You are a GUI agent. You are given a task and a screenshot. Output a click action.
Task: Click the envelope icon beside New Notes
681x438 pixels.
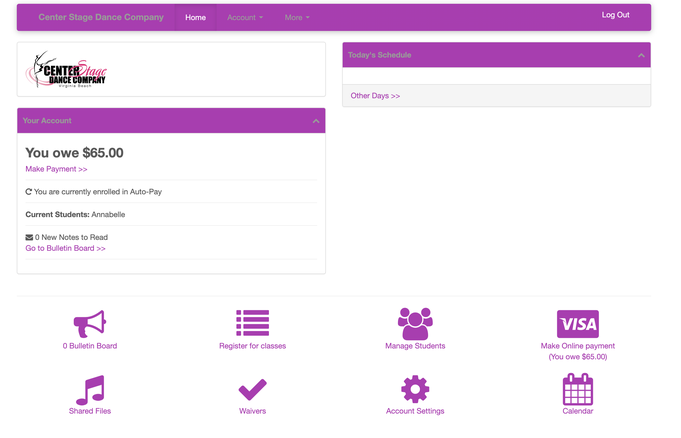29,237
